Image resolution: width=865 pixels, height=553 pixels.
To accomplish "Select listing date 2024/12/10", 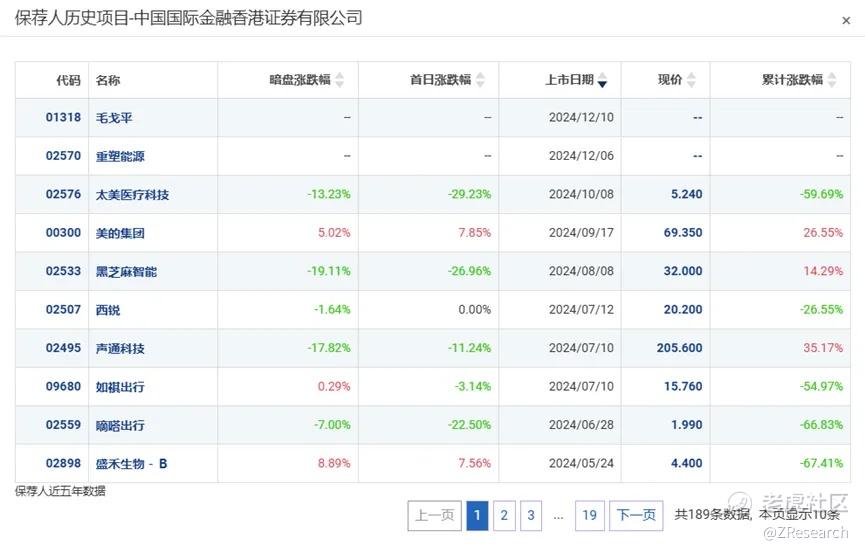I will 581,118.
